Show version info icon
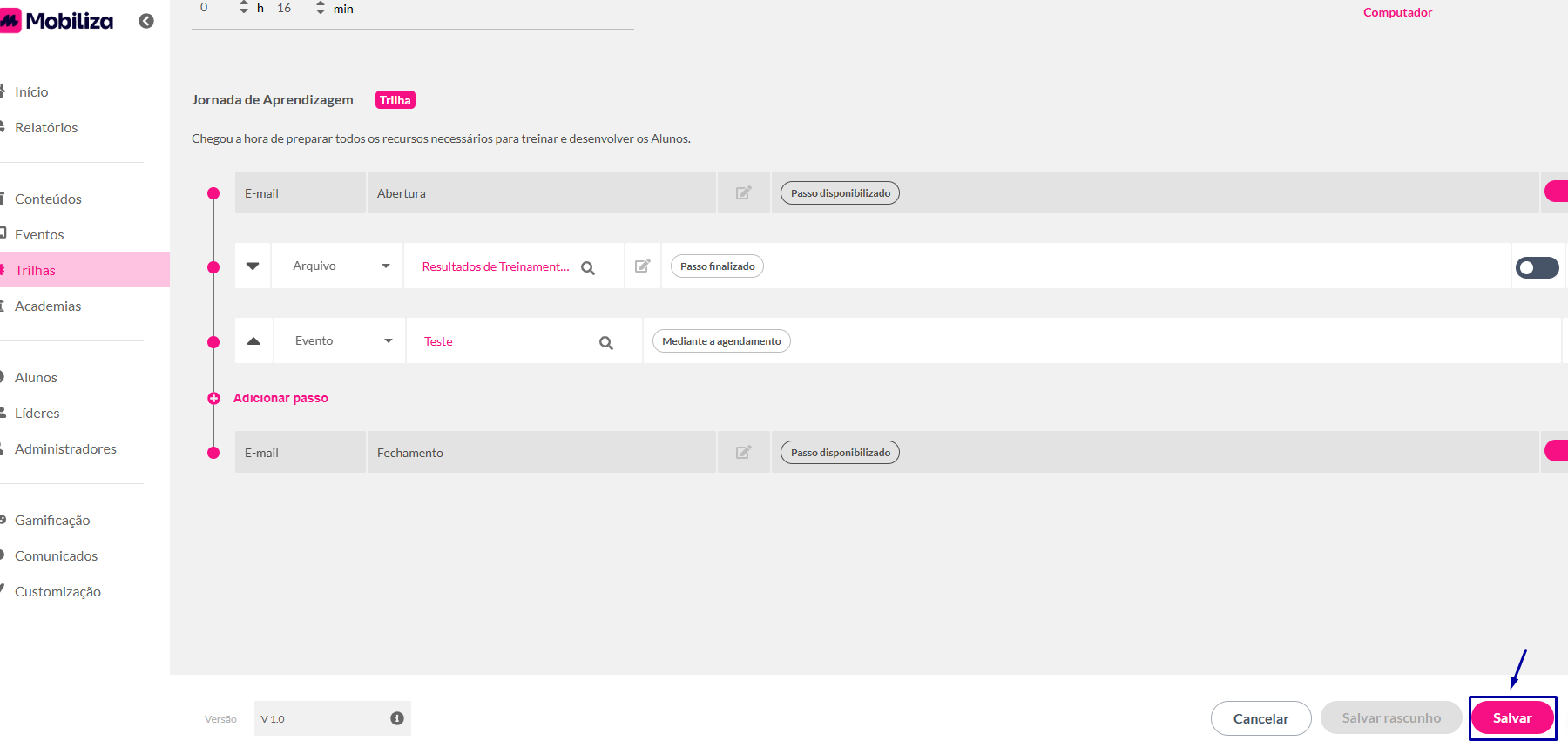 [x=397, y=718]
